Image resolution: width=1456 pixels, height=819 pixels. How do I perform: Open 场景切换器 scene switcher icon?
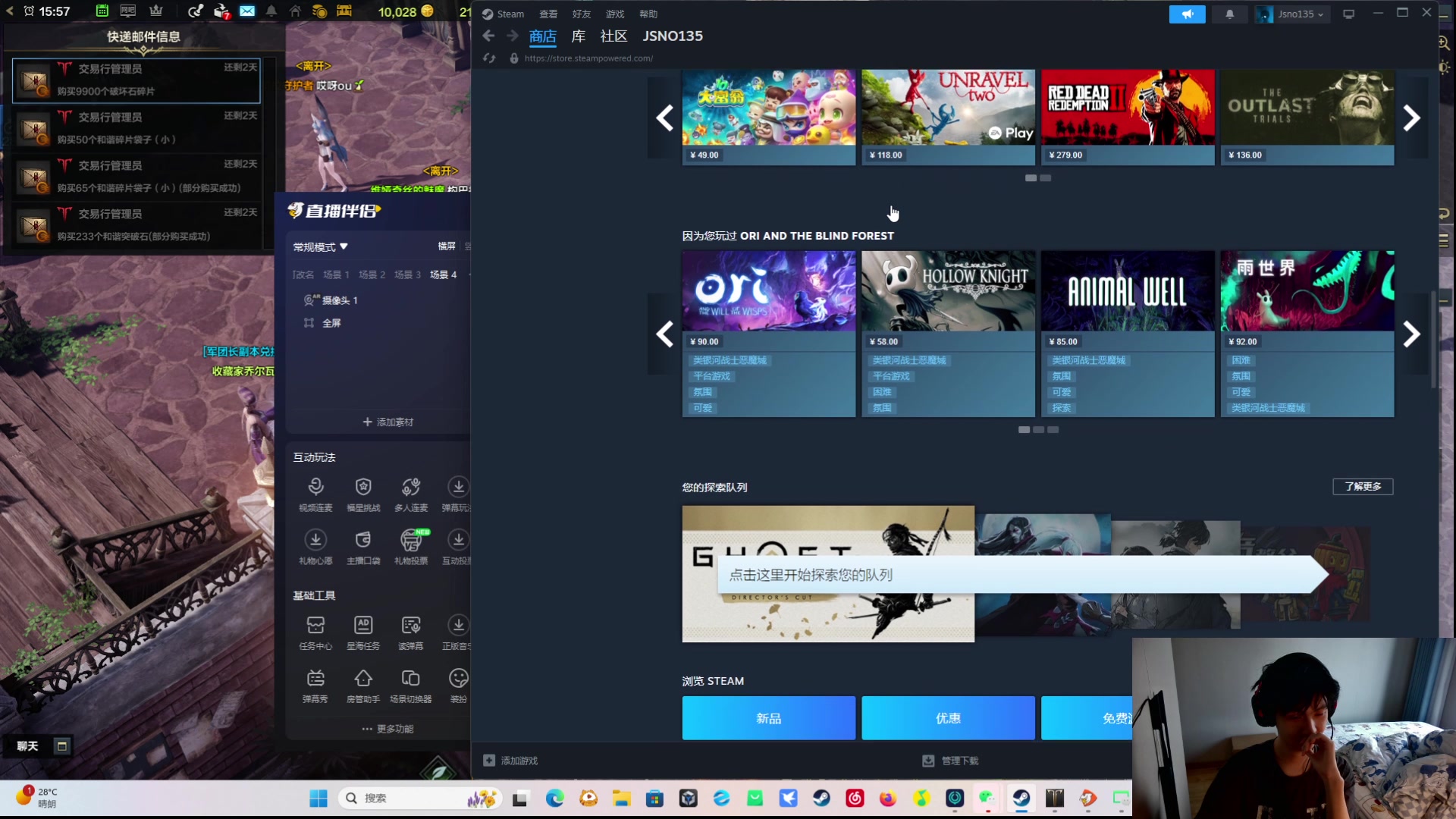[411, 686]
